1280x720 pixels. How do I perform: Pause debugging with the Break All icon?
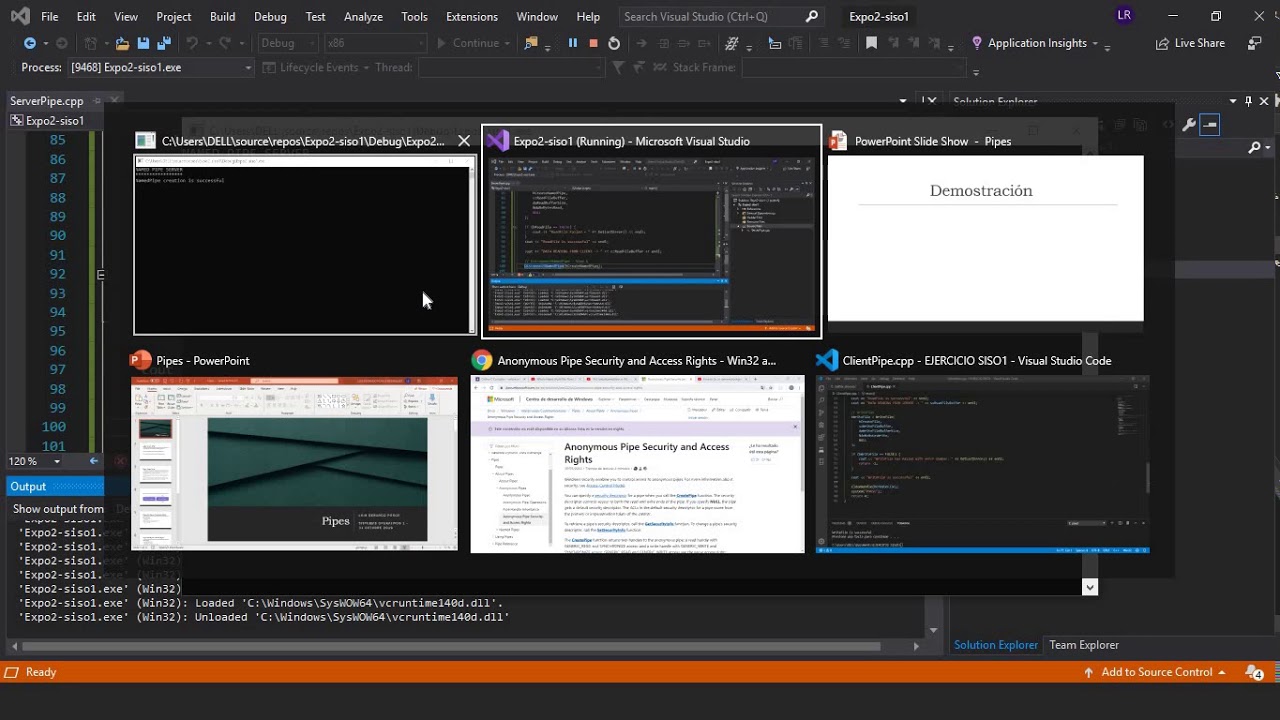click(x=573, y=43)
